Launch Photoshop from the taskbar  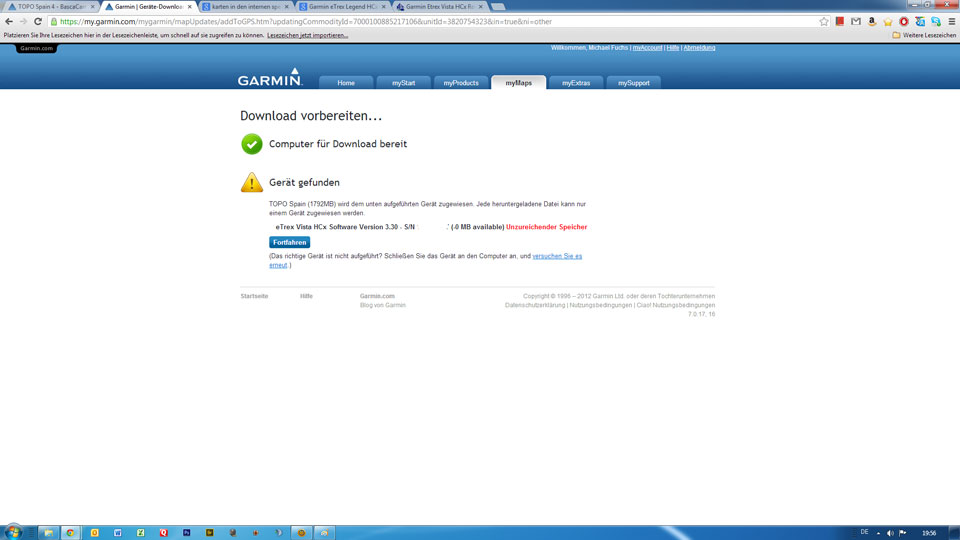point(187,533)
